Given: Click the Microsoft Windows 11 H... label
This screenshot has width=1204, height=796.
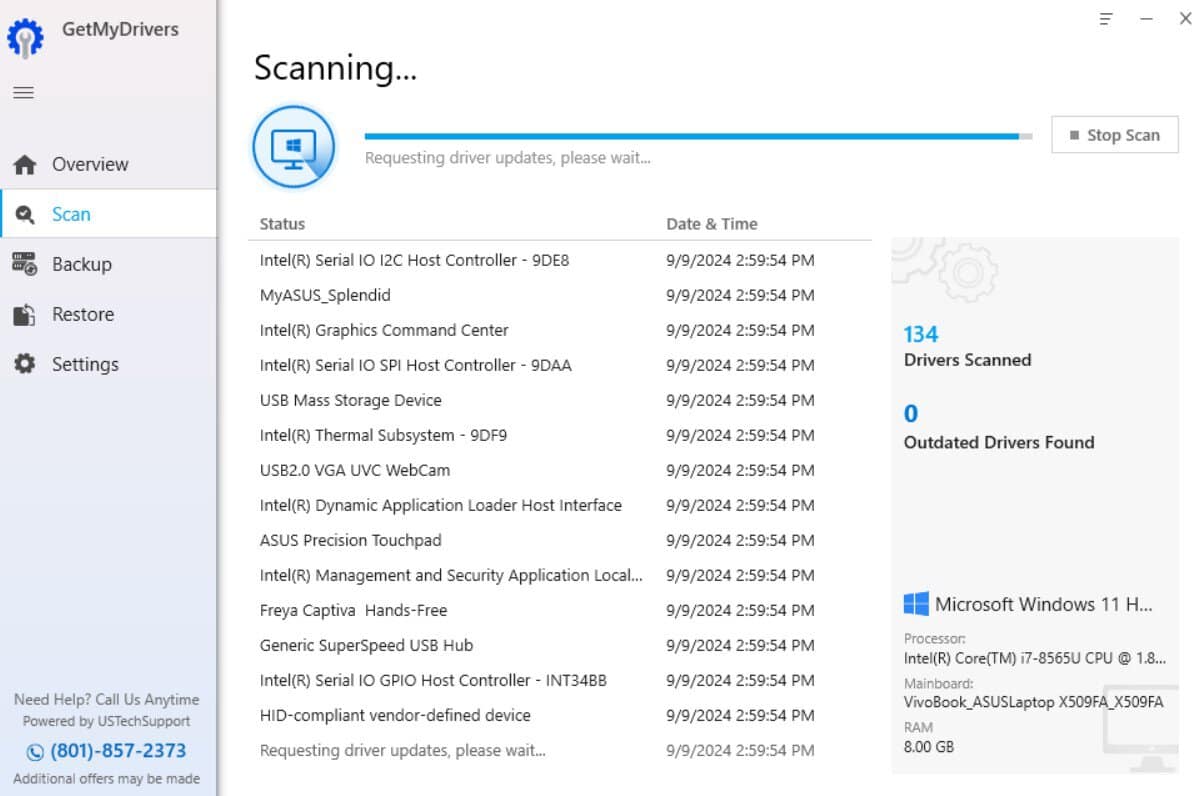Looking at the screenshot, I should 1044,604.
